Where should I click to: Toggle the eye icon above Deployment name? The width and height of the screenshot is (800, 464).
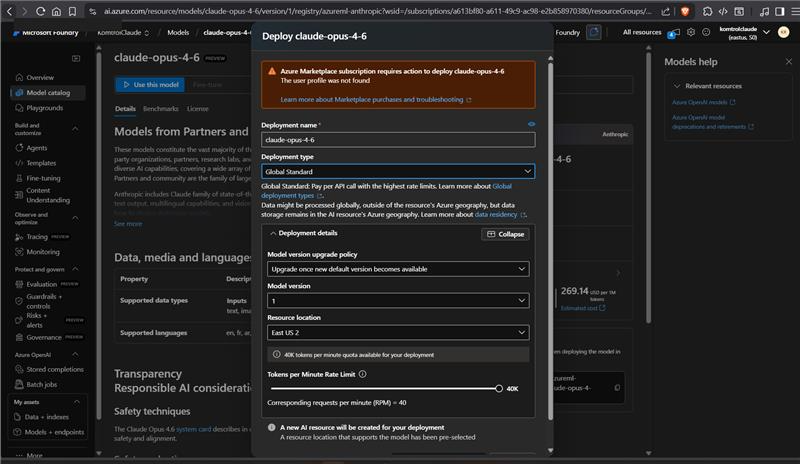pyautogui.click(x=531, y=124)
